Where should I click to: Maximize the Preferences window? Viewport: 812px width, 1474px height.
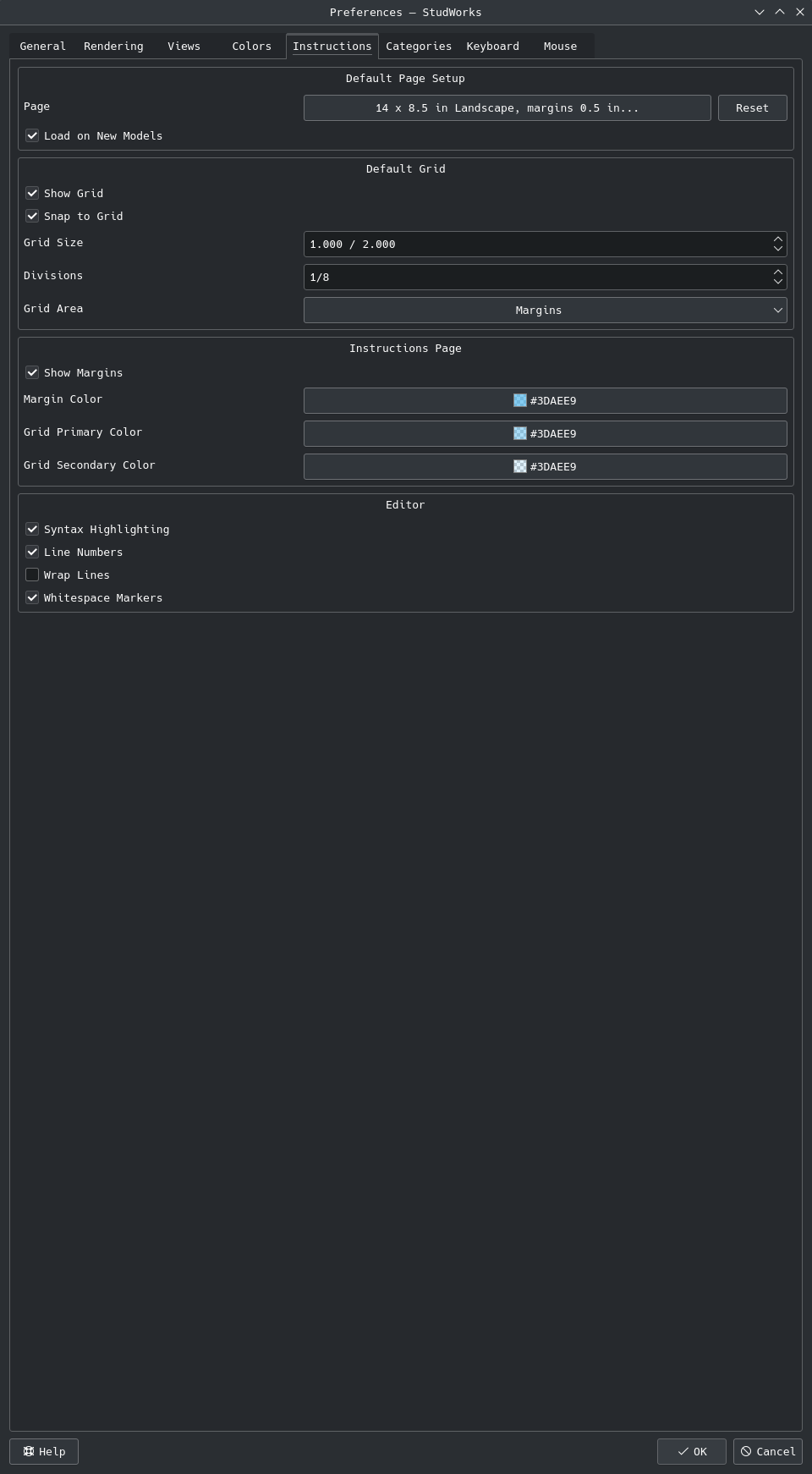coord(779,12)
